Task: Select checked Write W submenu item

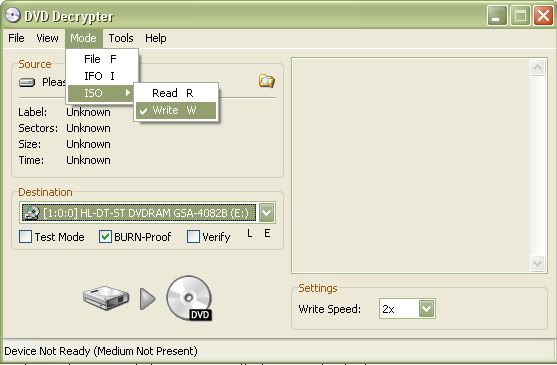Action: pos(176,110)
